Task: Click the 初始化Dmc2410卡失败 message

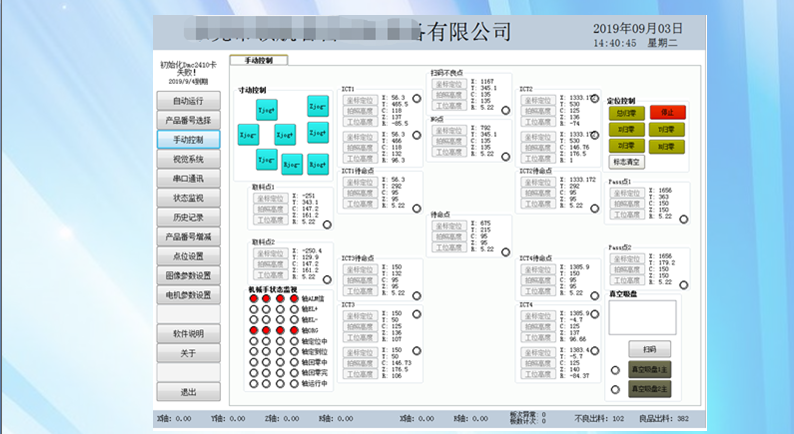Action: coord(188,69)
